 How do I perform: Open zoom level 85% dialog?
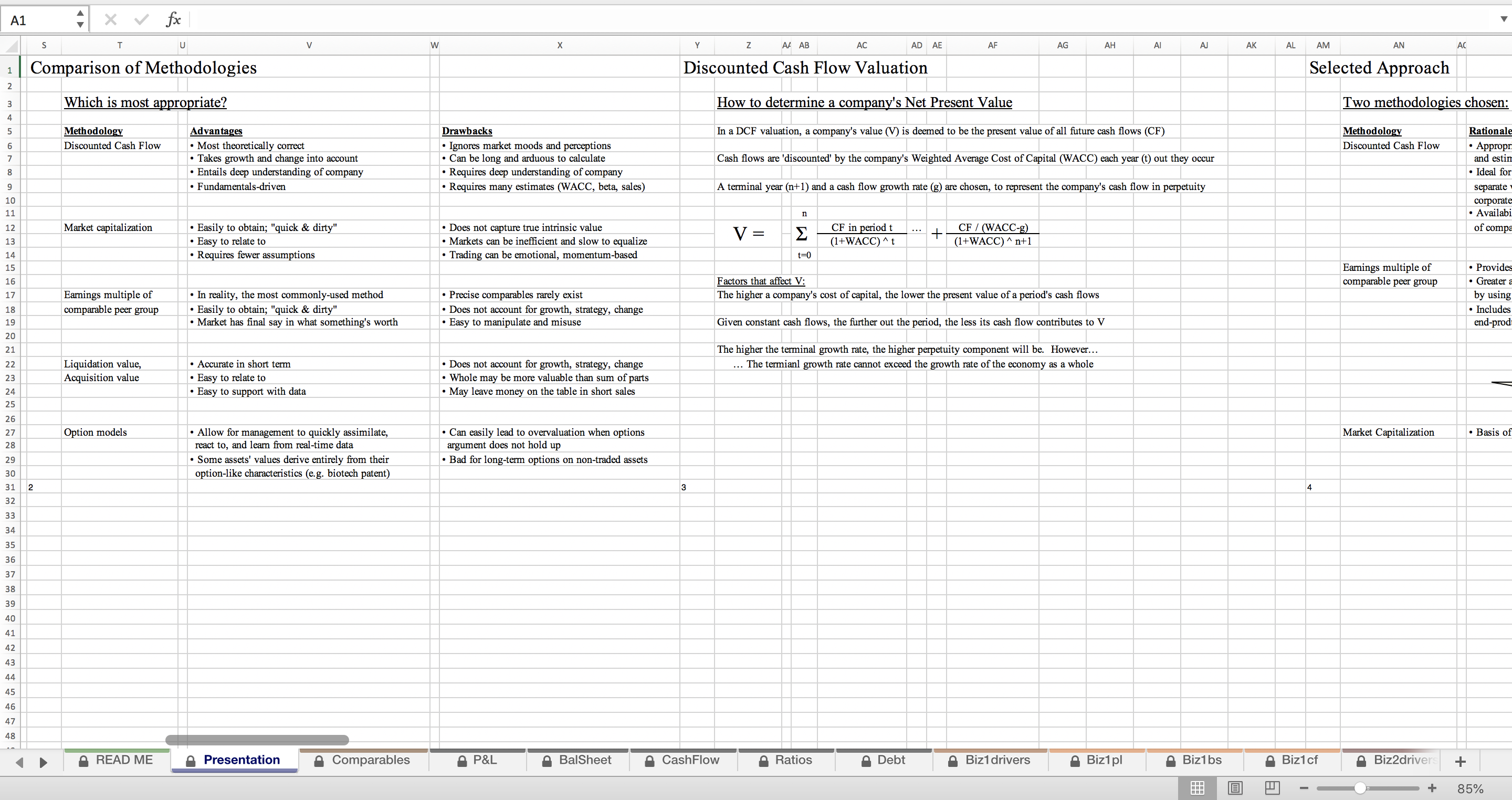[x=1471, y=789]
